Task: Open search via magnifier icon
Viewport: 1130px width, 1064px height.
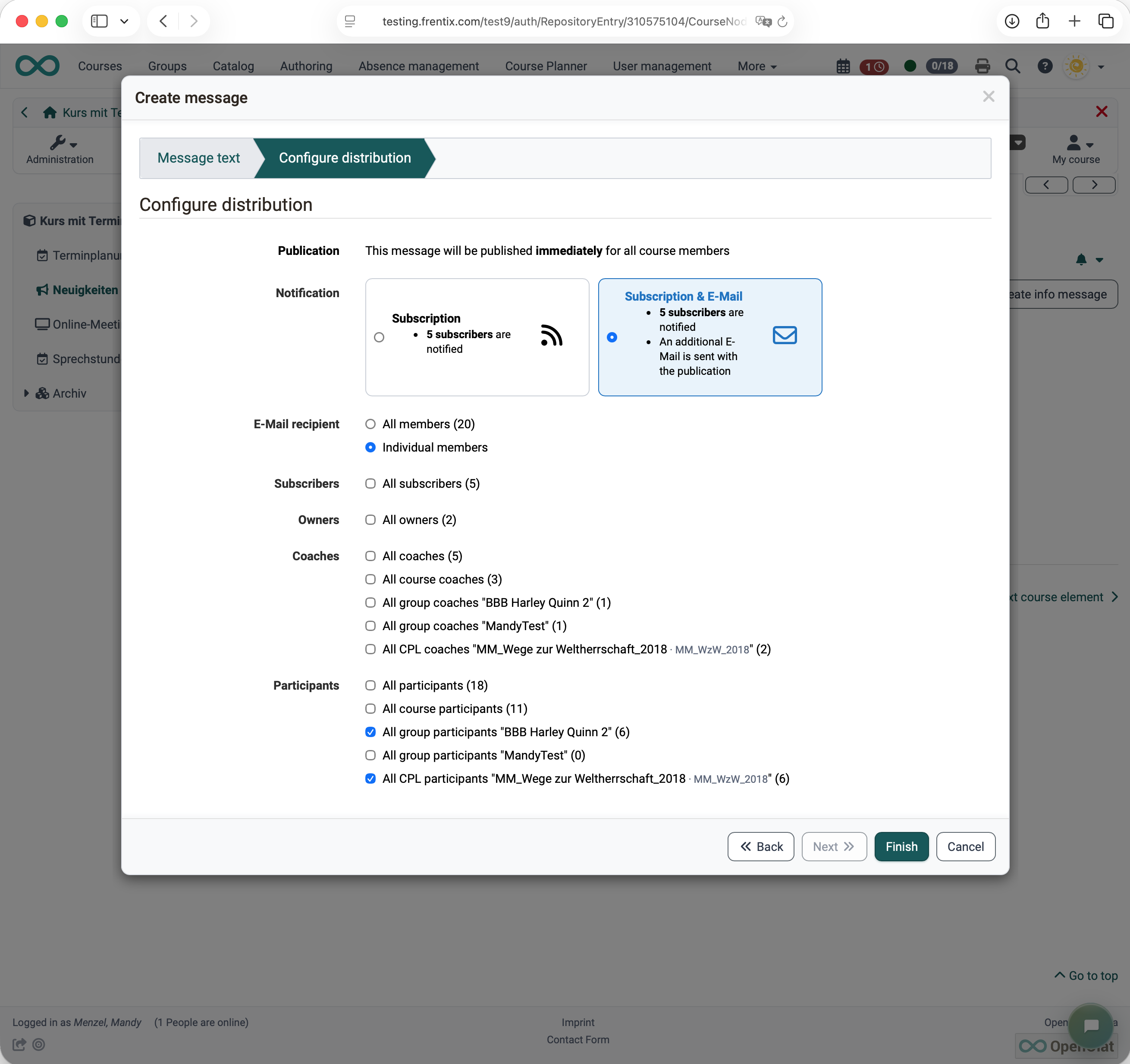Action: point(1012,66)
